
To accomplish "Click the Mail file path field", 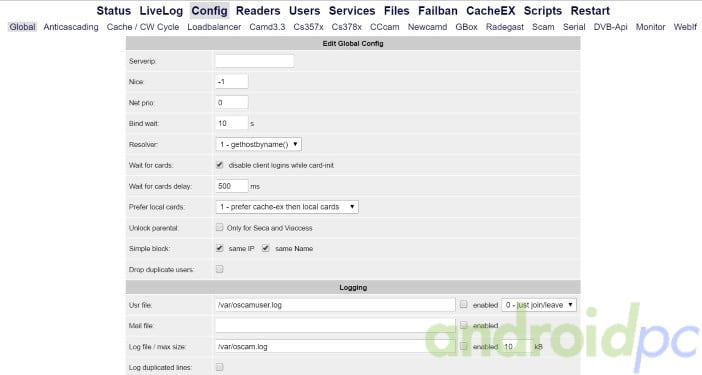I will click(x=335, y=325).
